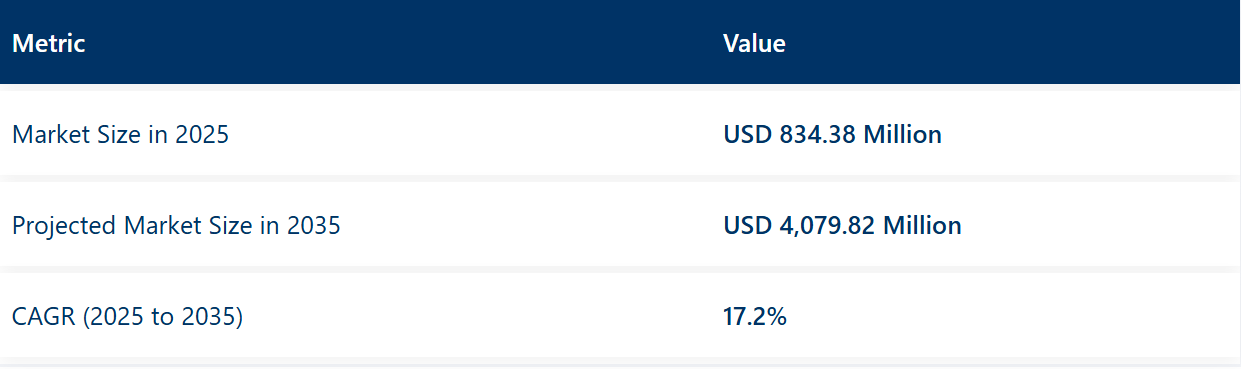Click the Metric column header
The image size is (1241, 369).
[x=48, y=44]
